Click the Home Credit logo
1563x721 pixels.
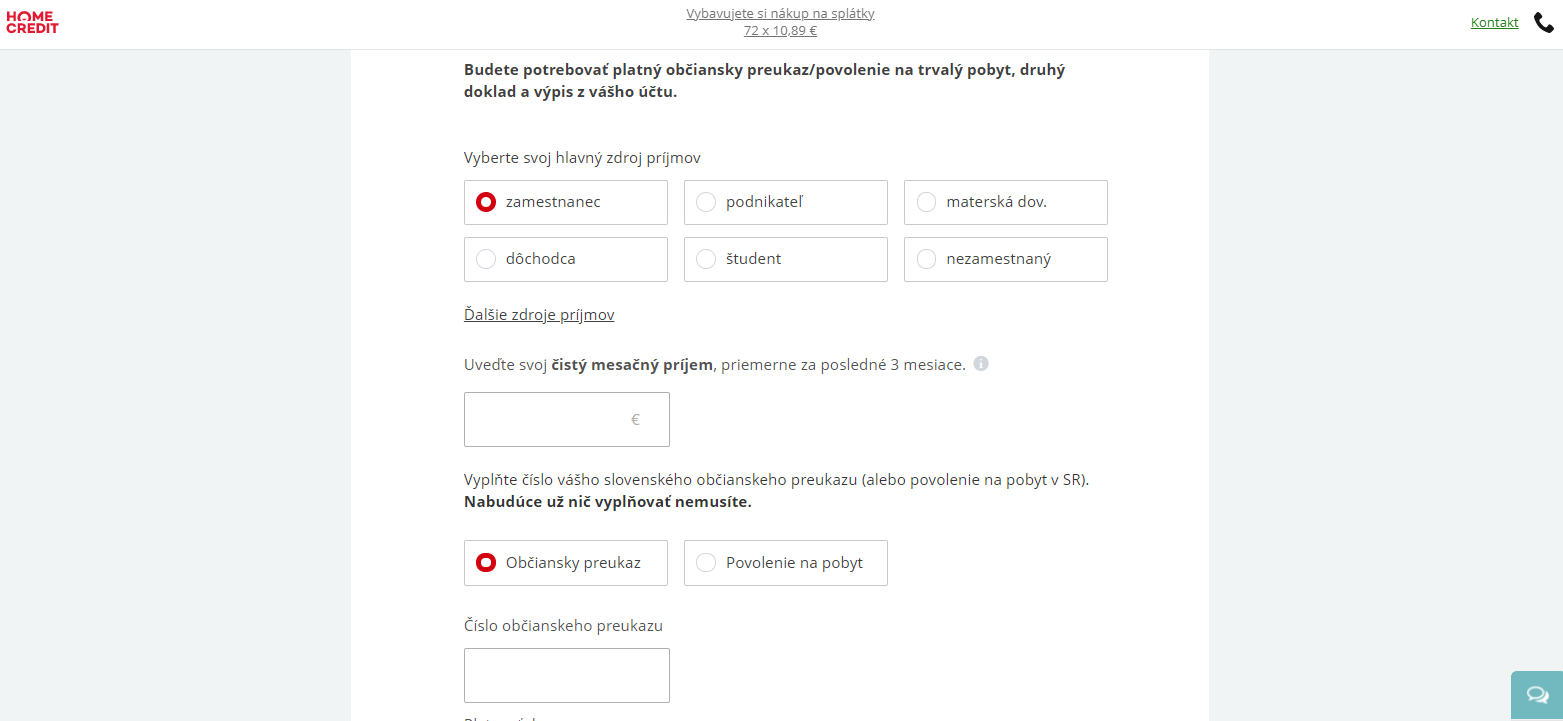click(33, 22)
